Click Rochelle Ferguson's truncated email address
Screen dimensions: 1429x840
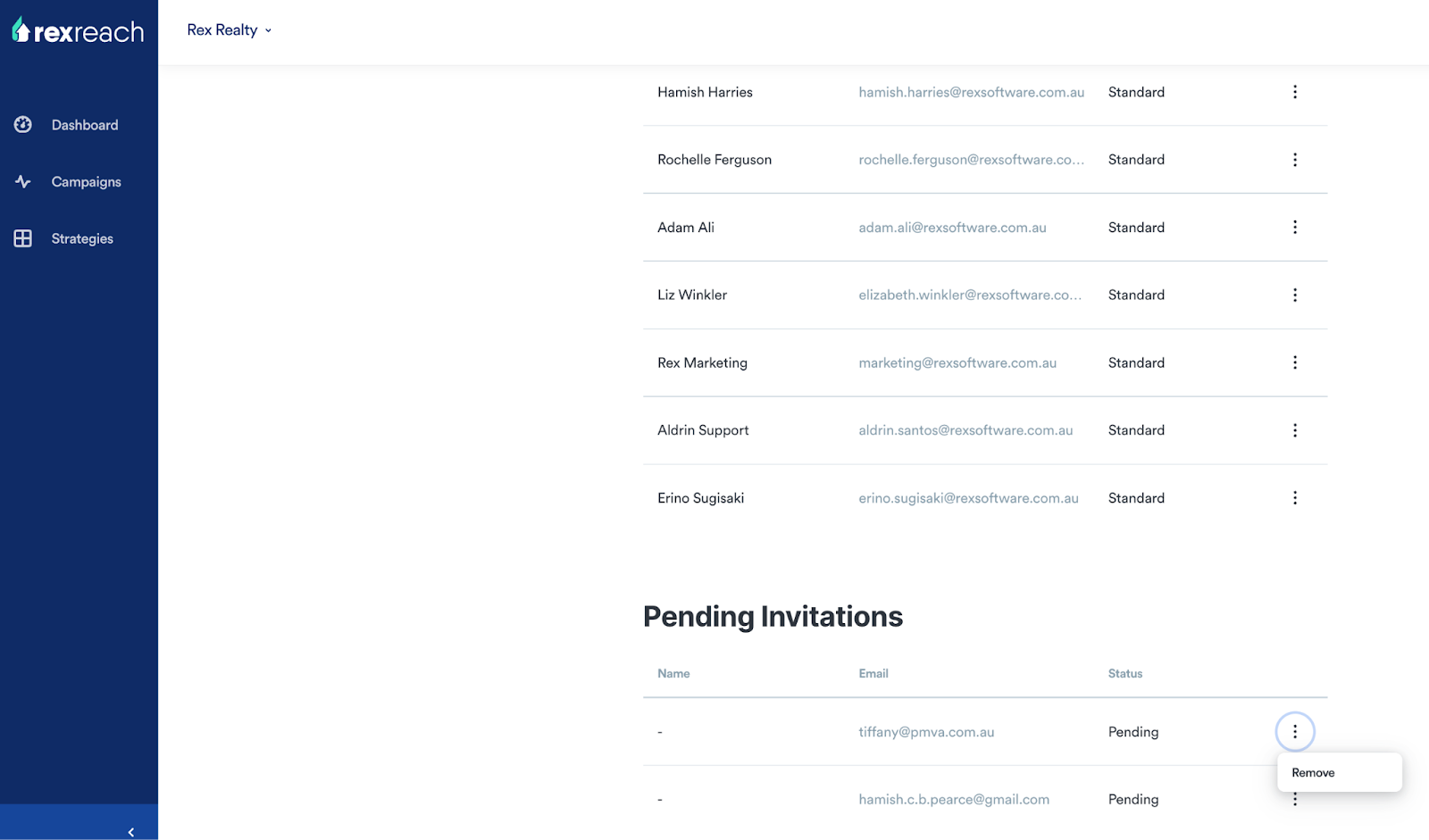[x=972, y=160]
